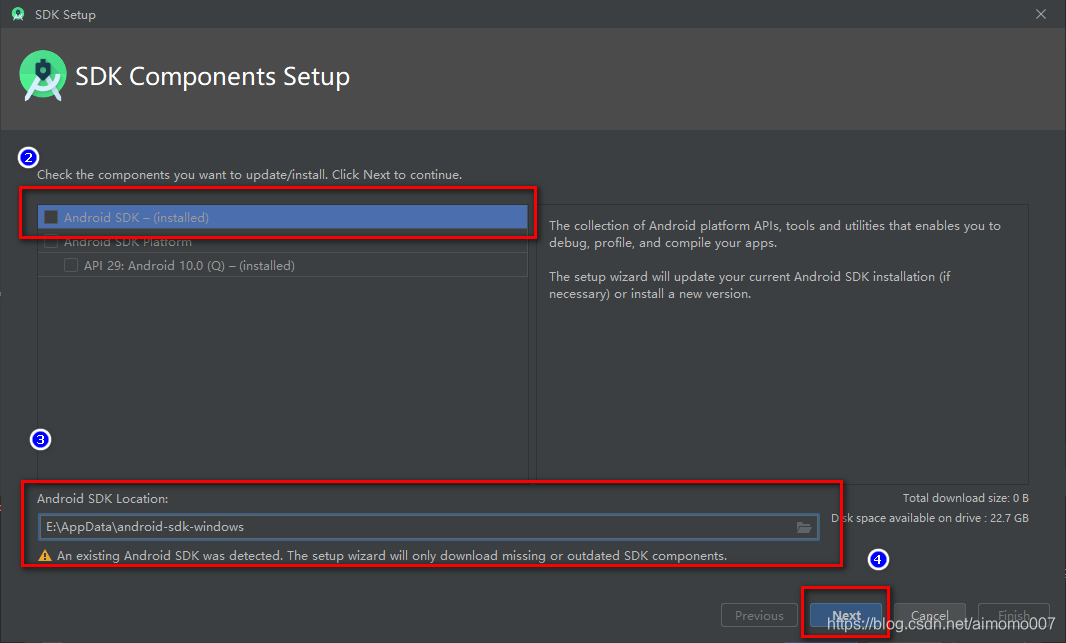Click the Android SDK description text
Screen dimensions: 1066x643
pyautogui.click(x=774, y=234)
